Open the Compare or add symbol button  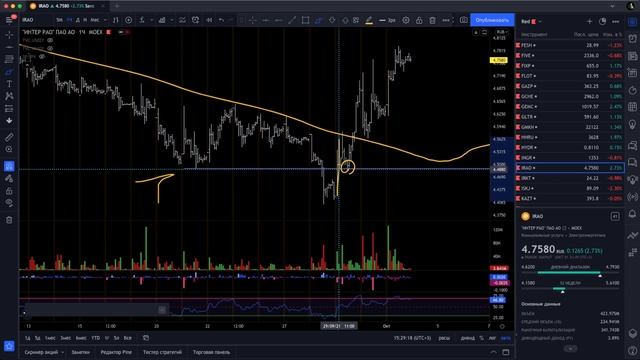pyautogui.click(x=129, y=20)
